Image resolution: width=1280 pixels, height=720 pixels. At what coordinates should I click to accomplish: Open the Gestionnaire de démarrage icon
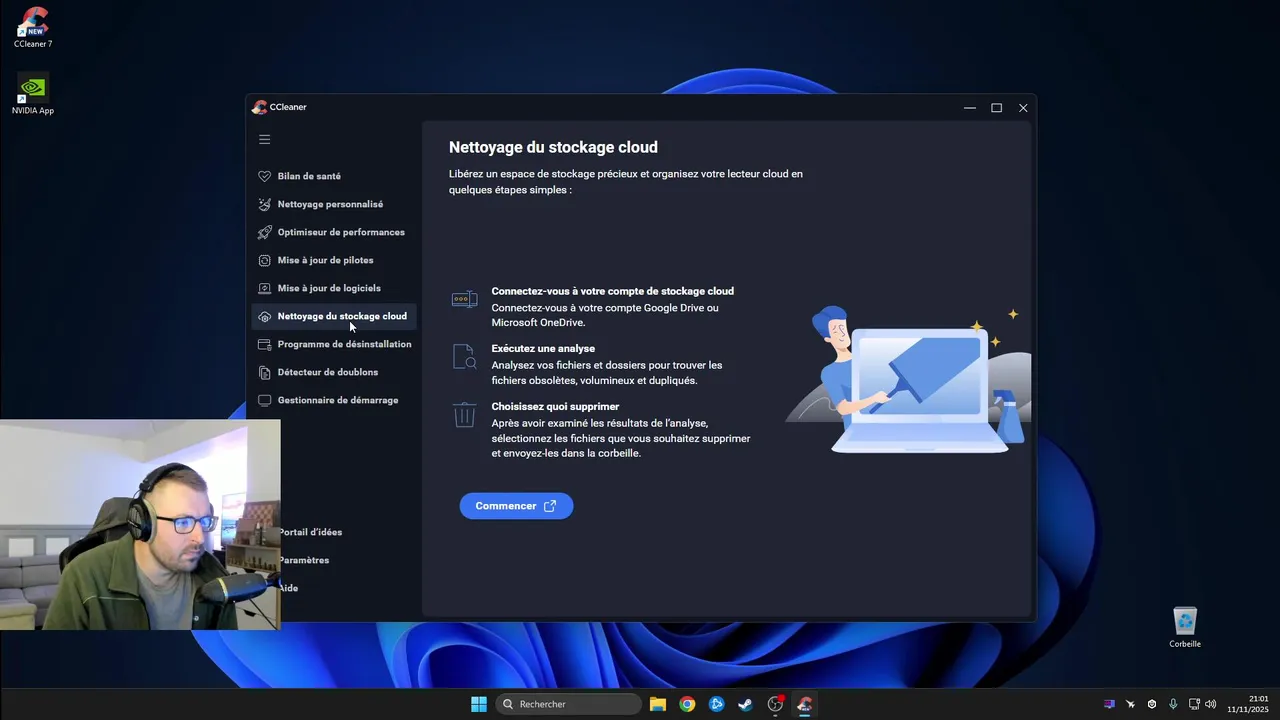(x=264, y=400)
